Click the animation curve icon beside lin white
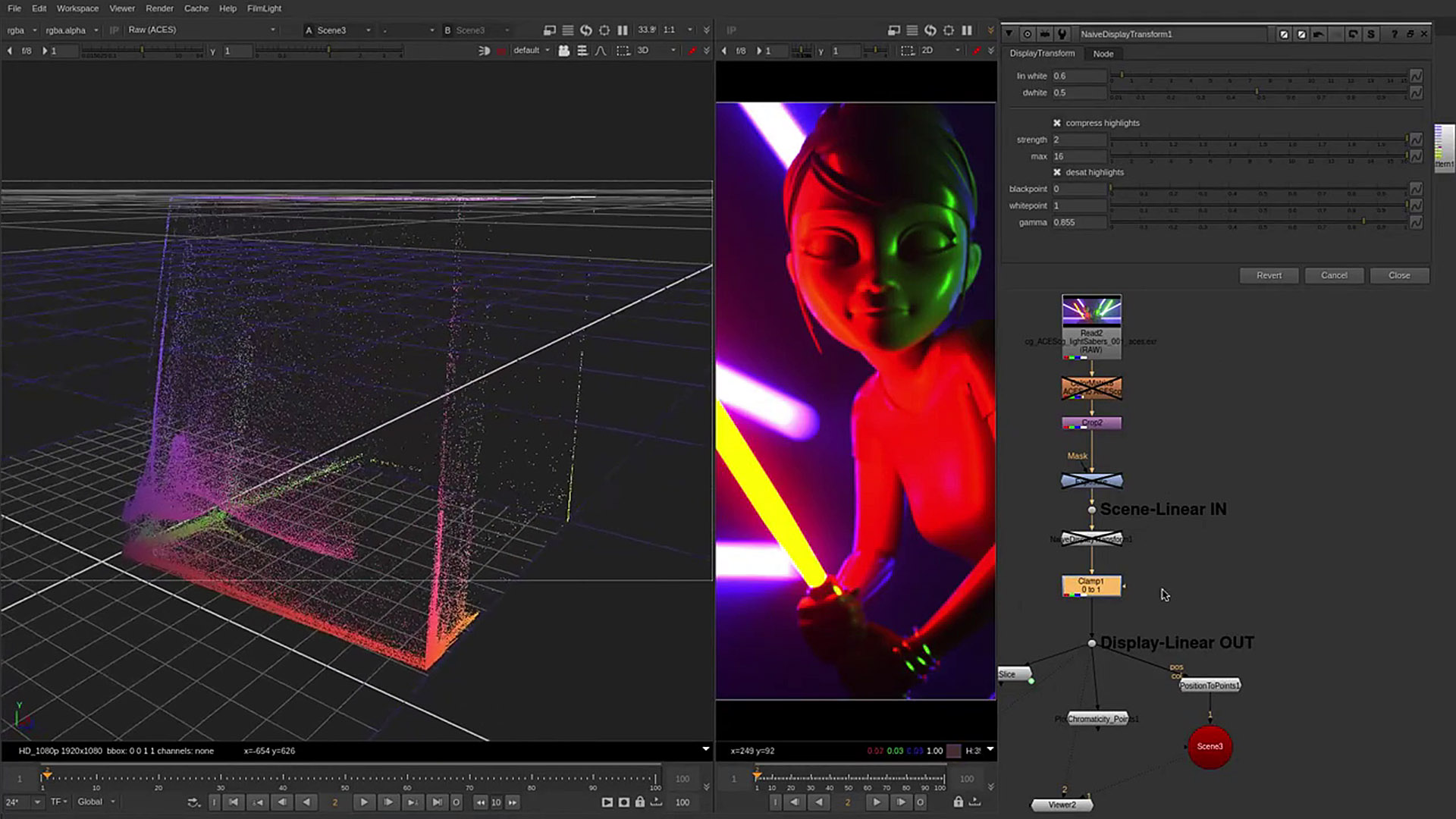Screen dimensions: 1456x819 pos(1416,76)
